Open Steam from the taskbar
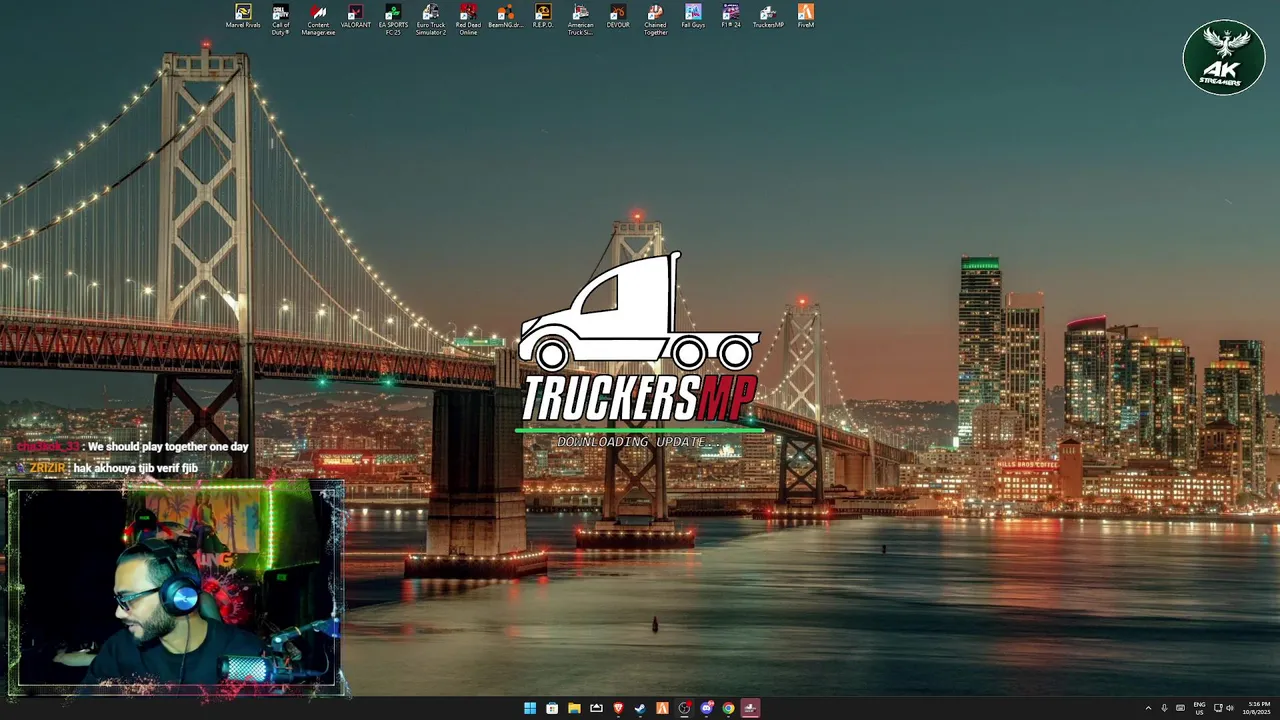Image resolution: width=1280 pixels, height=720 pixels. [x=640, y=708]
